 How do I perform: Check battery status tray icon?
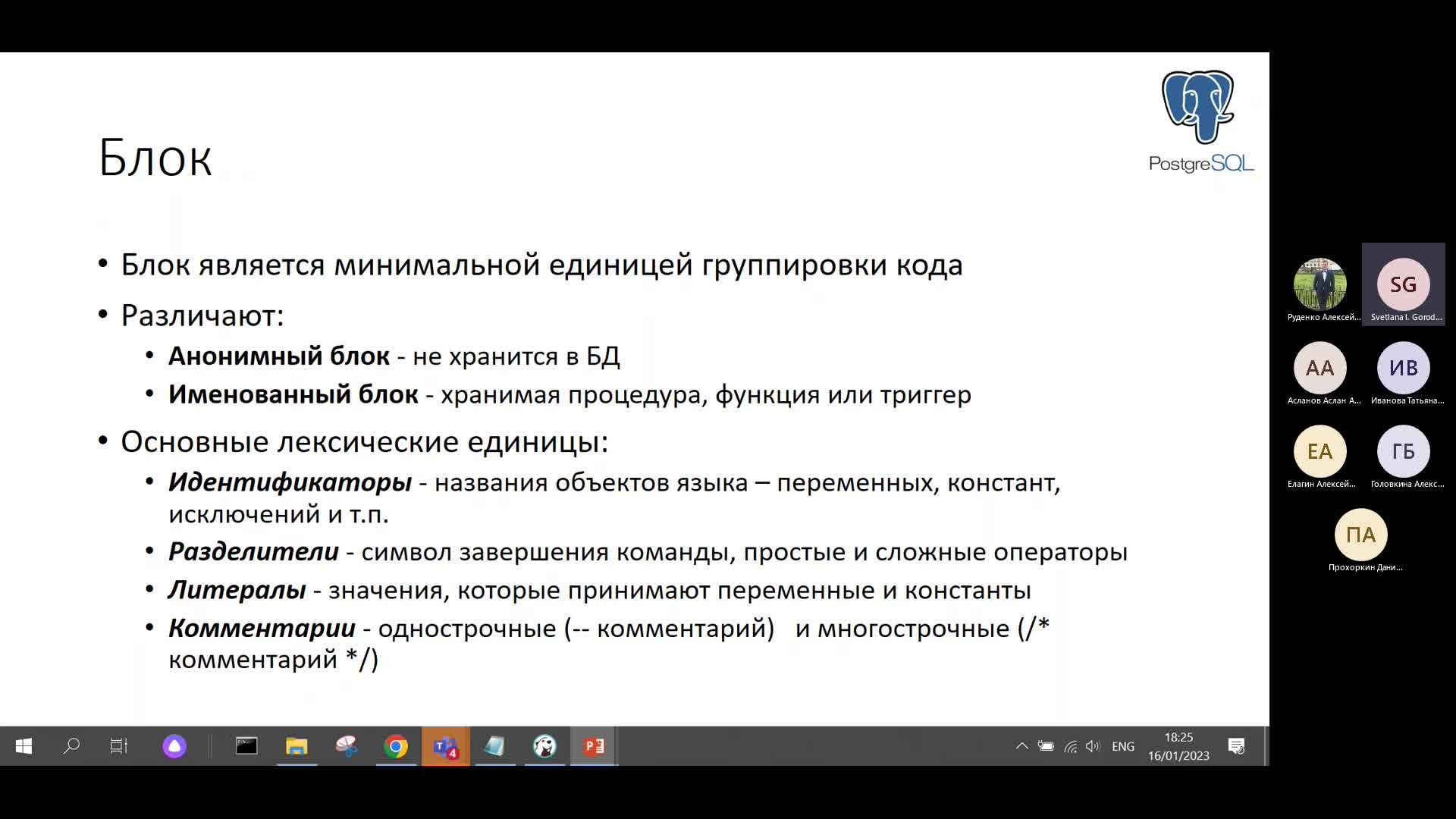pos(1046,746)
